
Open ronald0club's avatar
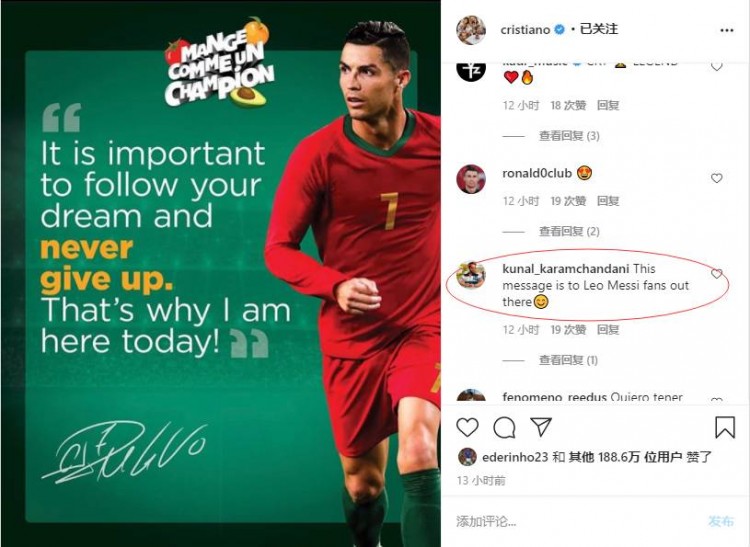click(x=471, y=179)
